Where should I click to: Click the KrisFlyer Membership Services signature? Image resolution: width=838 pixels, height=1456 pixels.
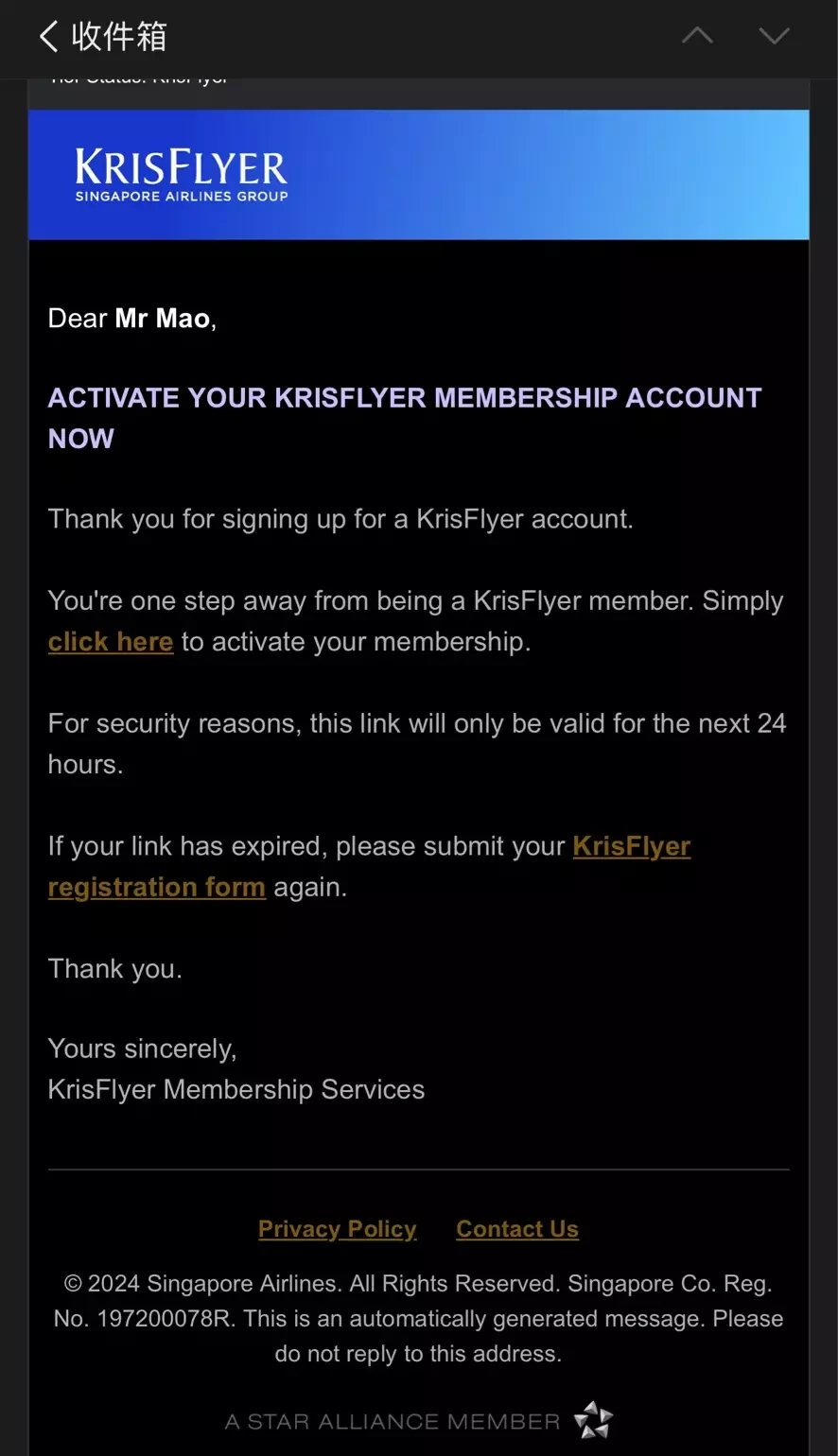coord(236,1090)
